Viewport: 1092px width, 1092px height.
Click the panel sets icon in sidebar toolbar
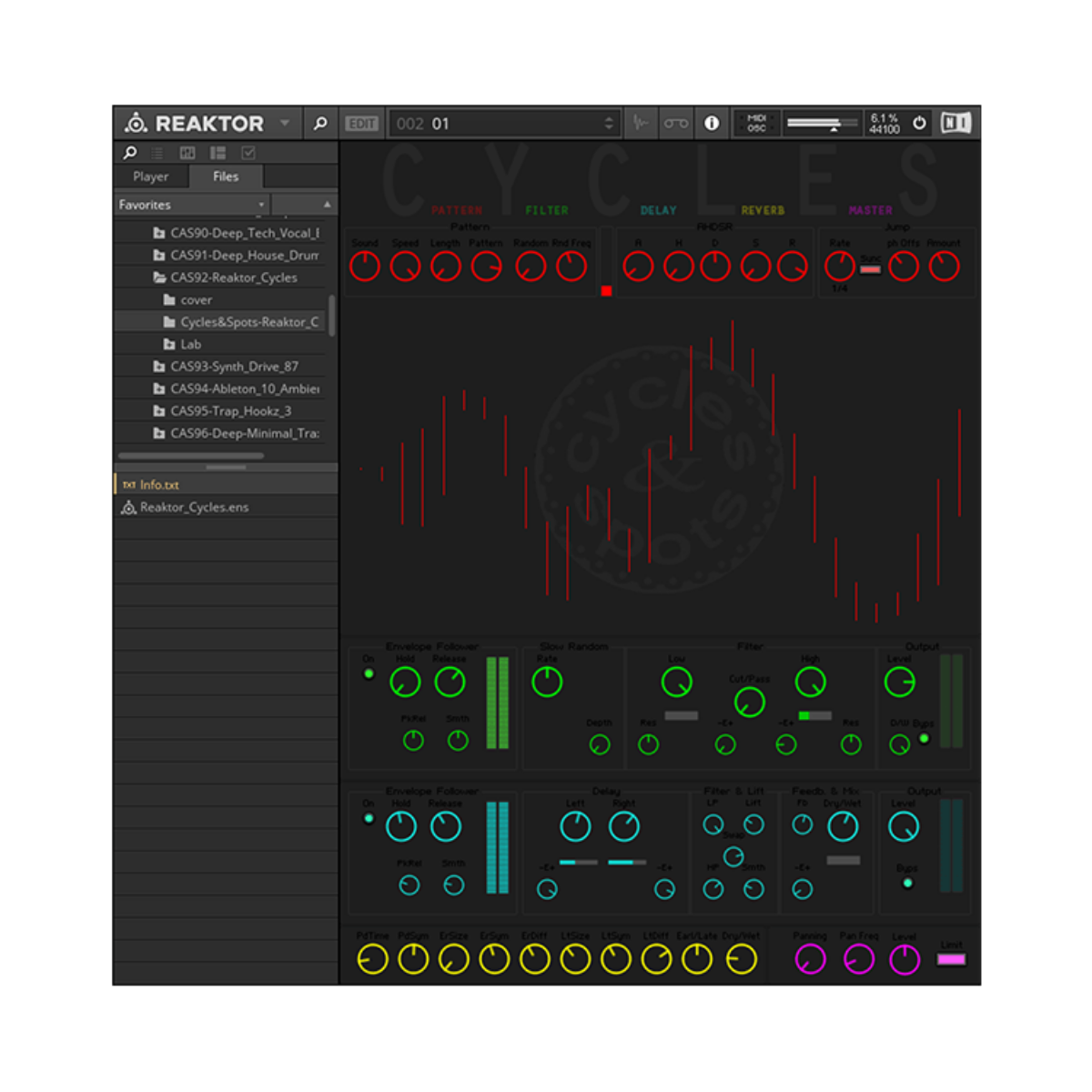pyautogui.click(x=187, y=152)
